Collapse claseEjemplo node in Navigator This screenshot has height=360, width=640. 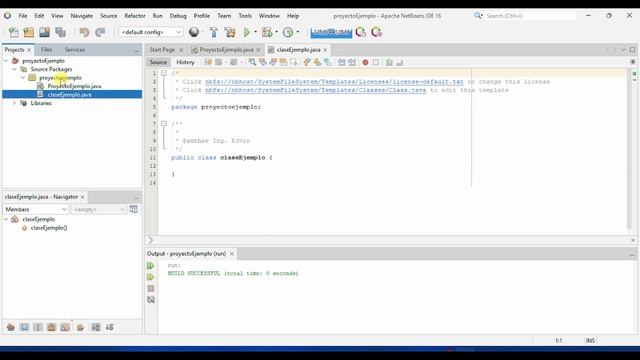click(x=6, y=219)
